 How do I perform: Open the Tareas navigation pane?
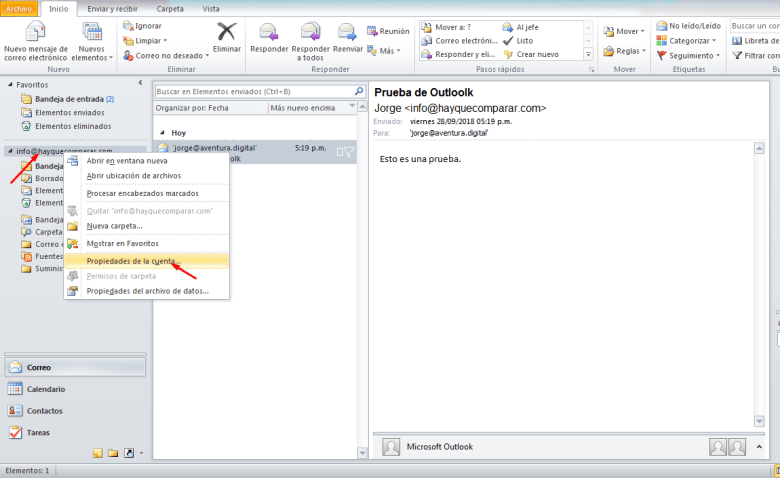40,433
